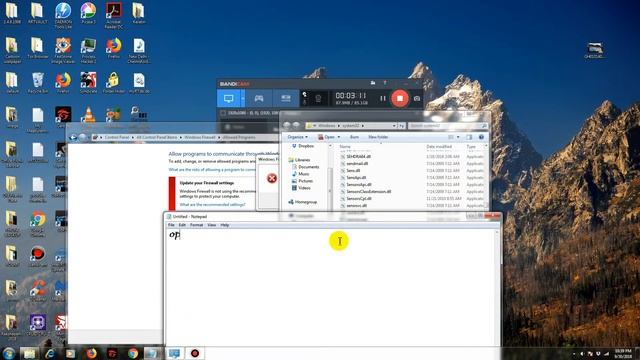Open Organize dropdown in Explorer
Viewport: 640px width, 360px height.
(298, 137)
